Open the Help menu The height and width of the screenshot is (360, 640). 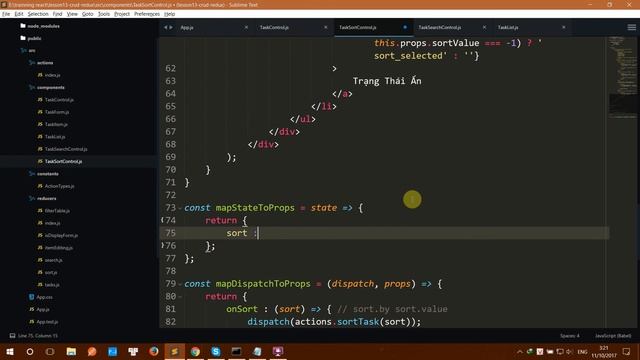[169, 14]
